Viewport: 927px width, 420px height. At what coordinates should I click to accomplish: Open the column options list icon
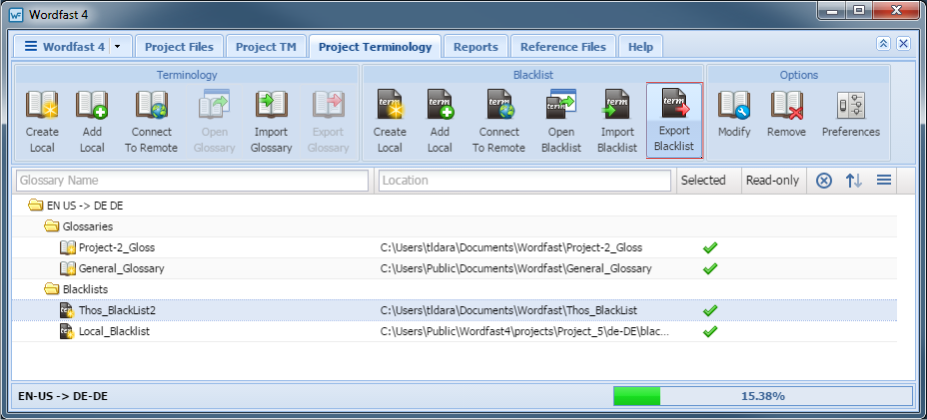[884, 180]
